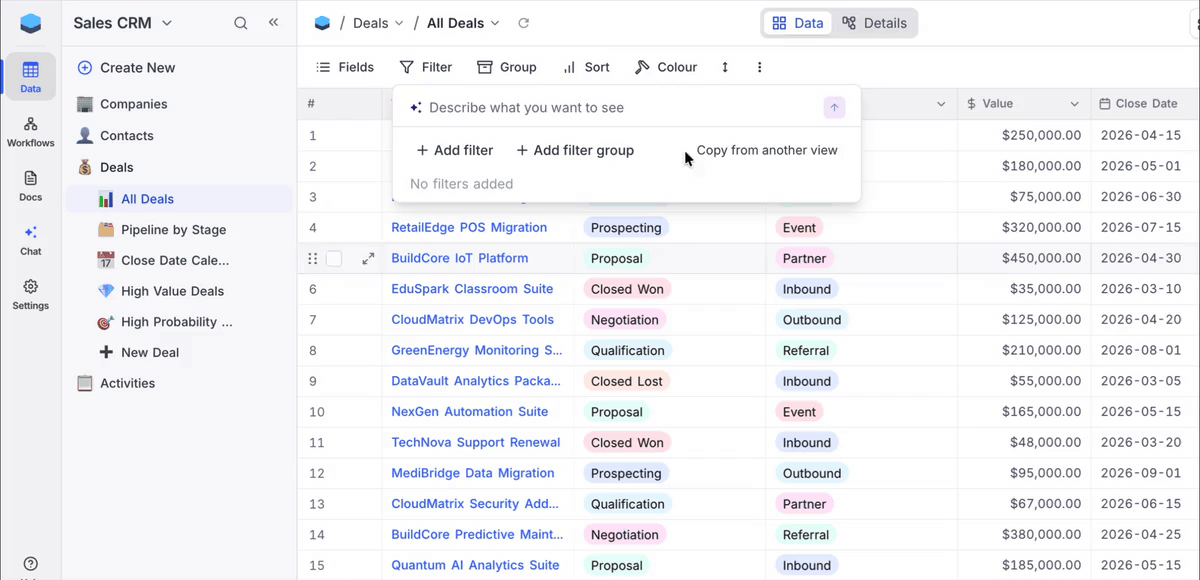The image size is (1200, 580).
Task: Open the Workflows section in sidebar
Action: pyautogui.click(x=30, y=131)
